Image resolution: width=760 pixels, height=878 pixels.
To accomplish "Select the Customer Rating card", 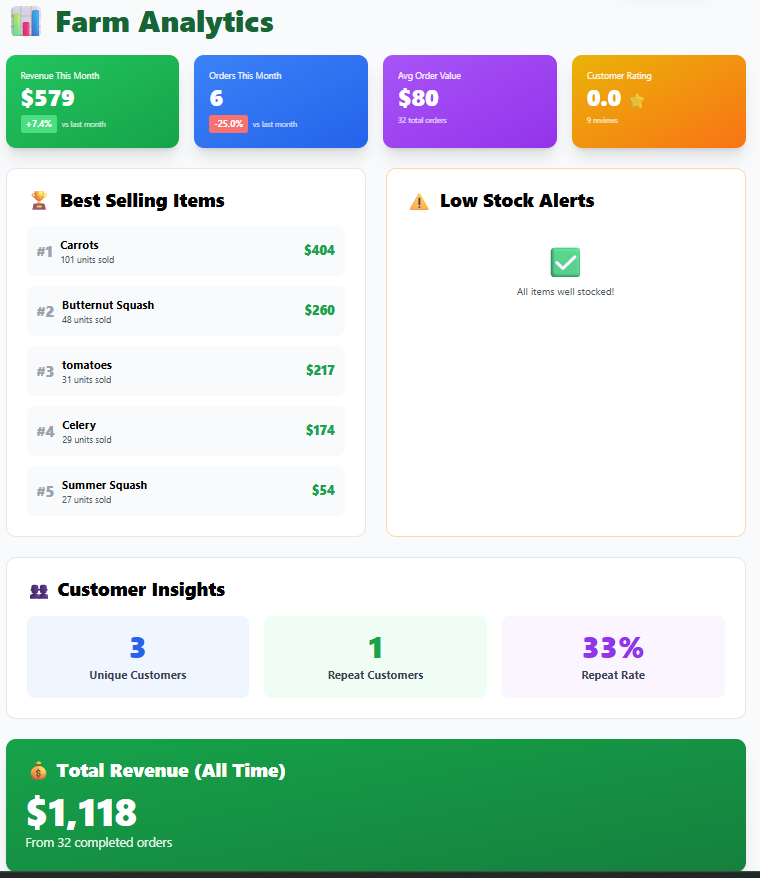I will click(659, 101).
